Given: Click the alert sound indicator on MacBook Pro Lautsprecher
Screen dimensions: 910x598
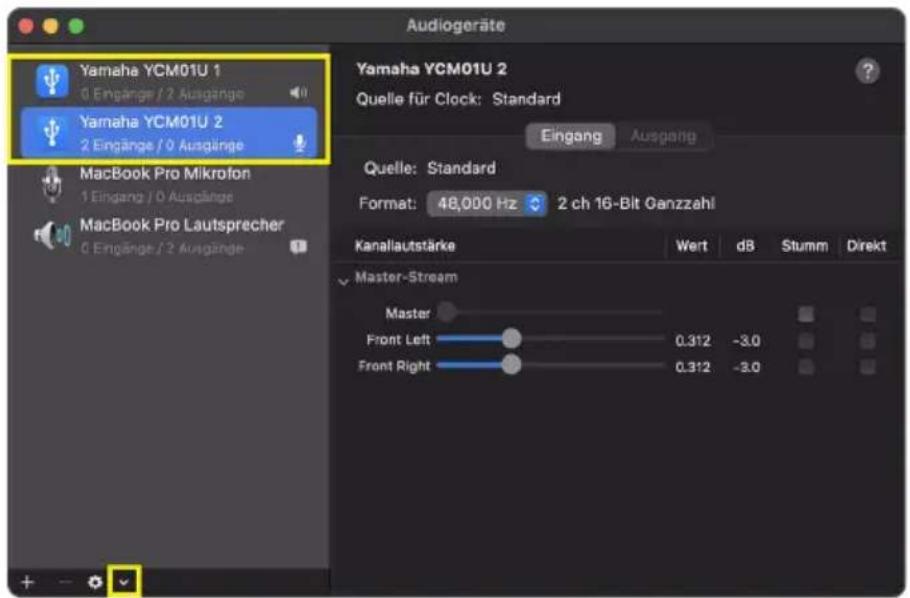Looking at the screenshot, I should [298, 247].
